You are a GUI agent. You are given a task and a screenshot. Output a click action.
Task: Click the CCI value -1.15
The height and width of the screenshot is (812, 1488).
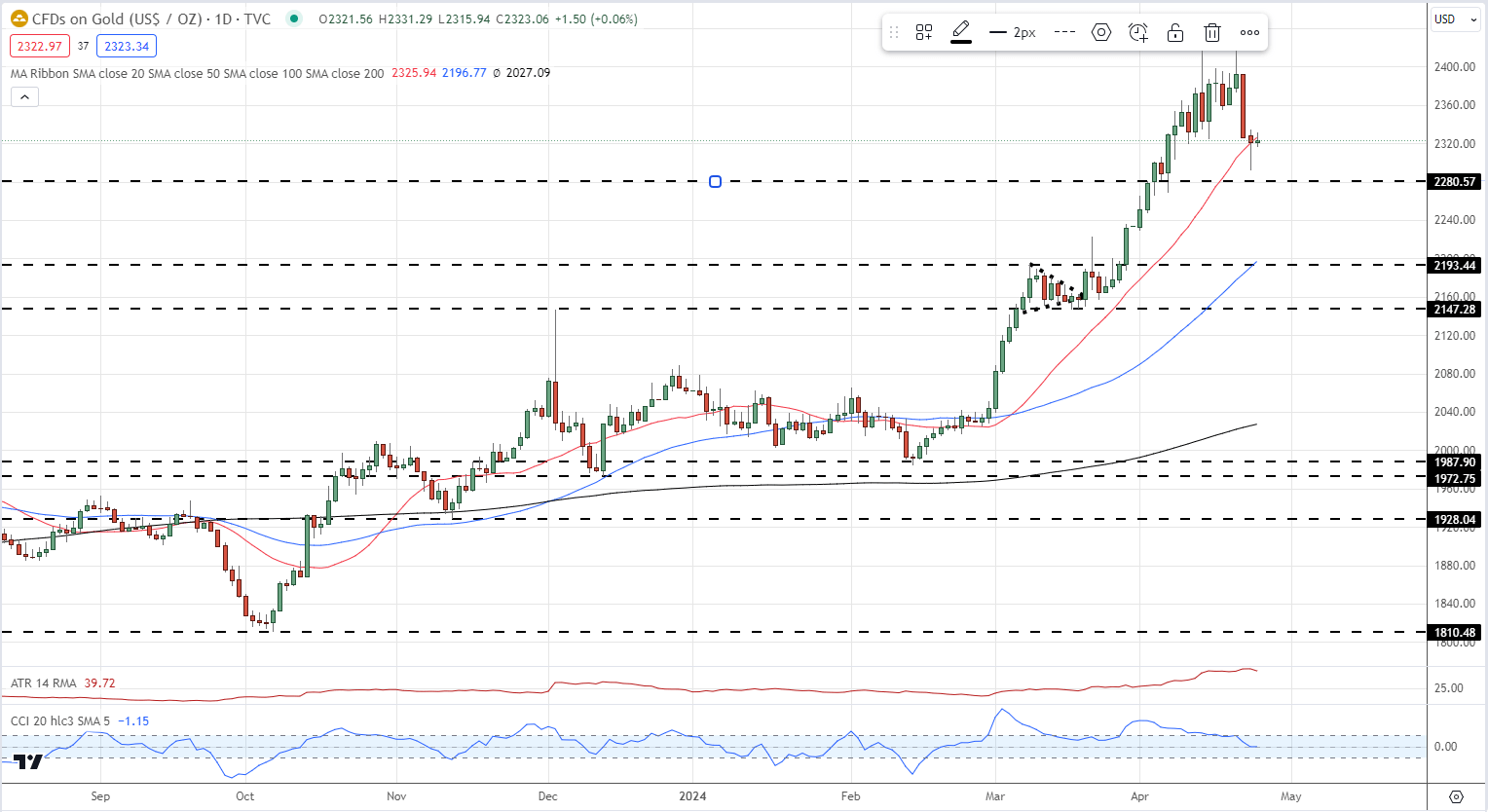coord(133,721)
